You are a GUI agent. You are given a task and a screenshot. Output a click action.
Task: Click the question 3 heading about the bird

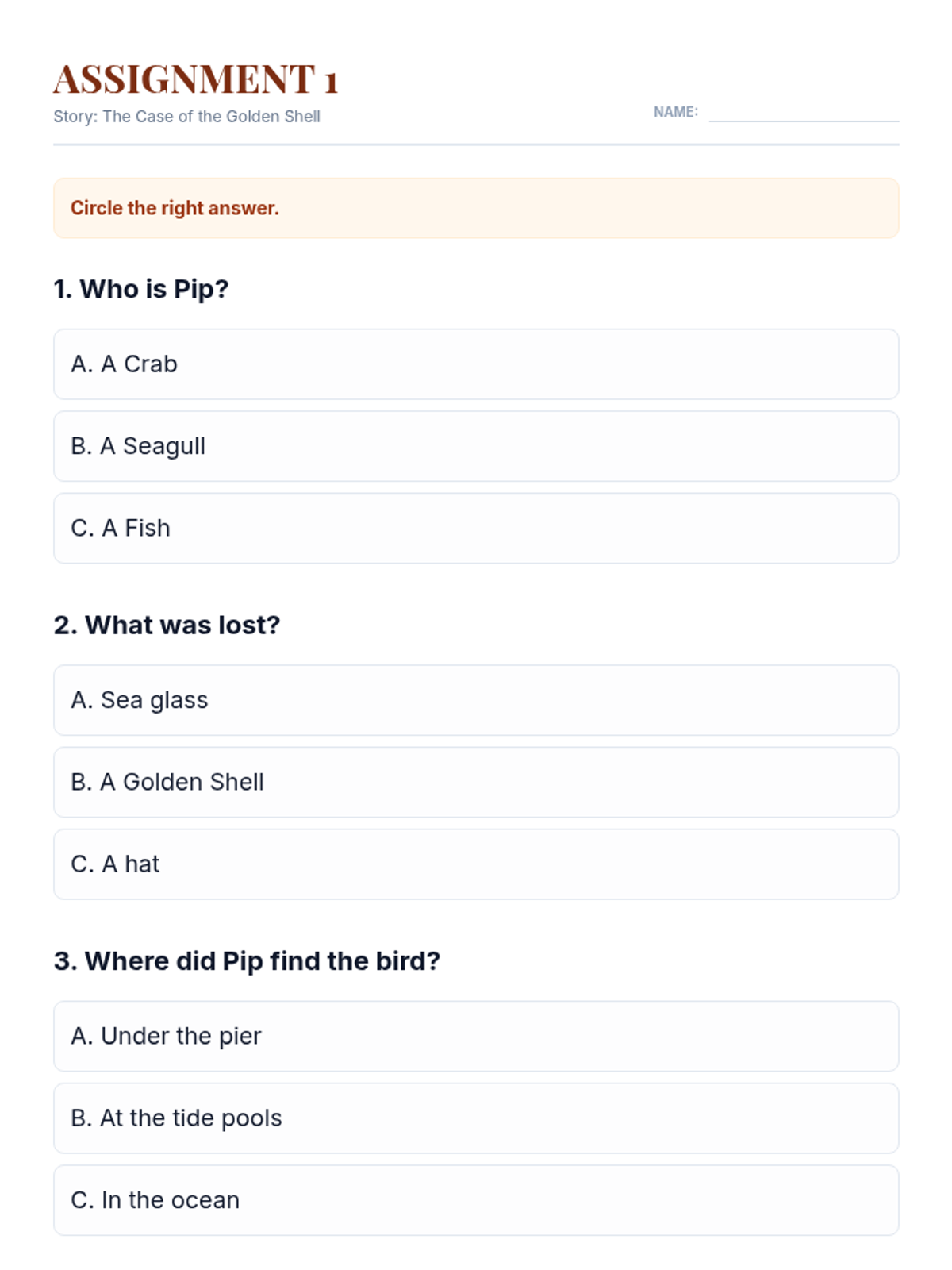point(247,960)
